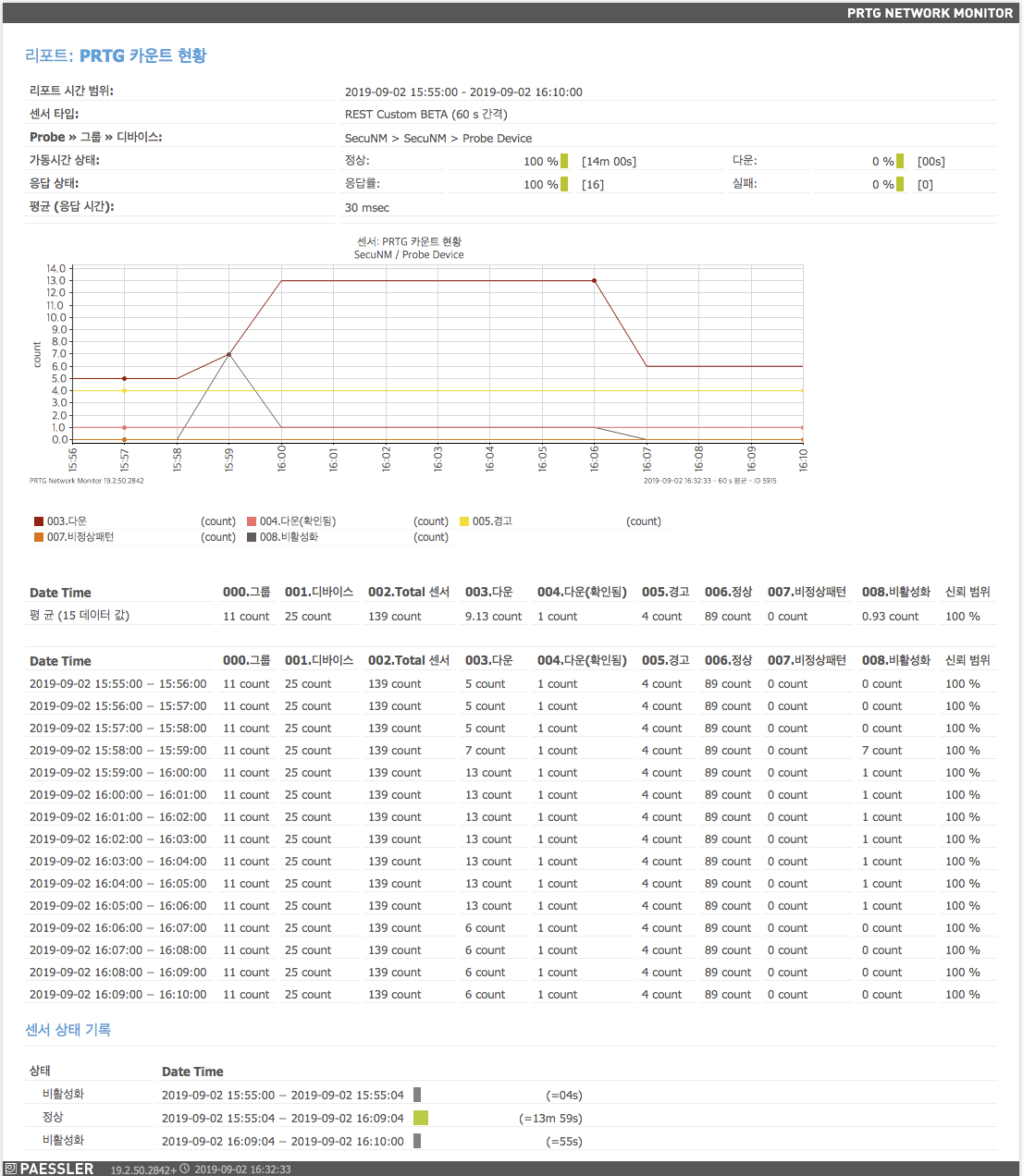Click the row 2019-09-02 16:03:00 – 16:04:00
Screen dimensions: 1023x1176
coord(511,862)
